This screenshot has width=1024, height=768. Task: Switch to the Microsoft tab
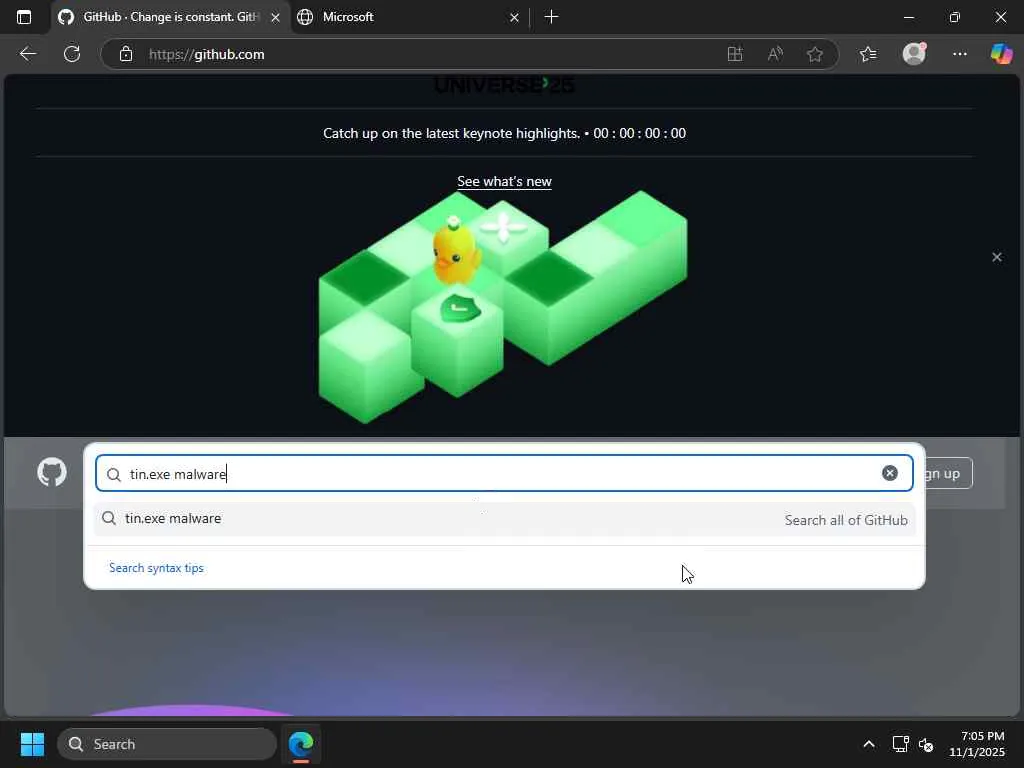(x=408, y=17)
